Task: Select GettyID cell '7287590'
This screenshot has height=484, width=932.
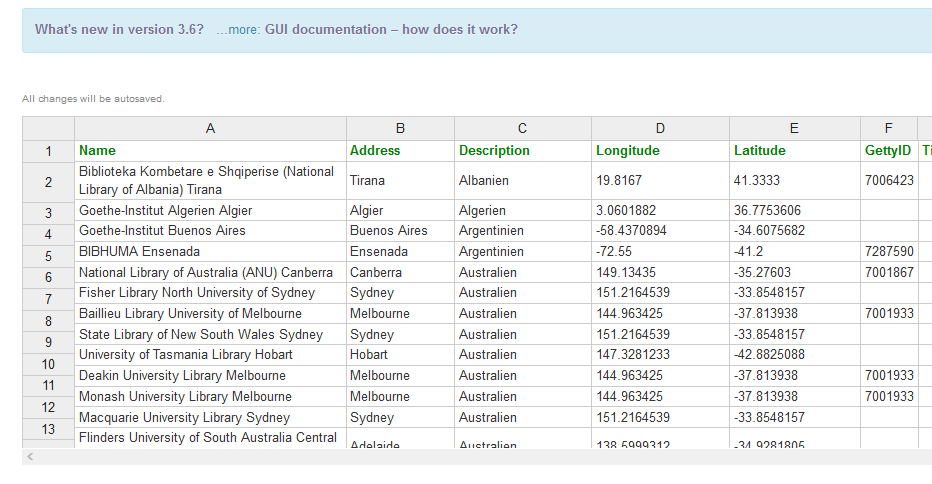Action: [x=889, y=252]
